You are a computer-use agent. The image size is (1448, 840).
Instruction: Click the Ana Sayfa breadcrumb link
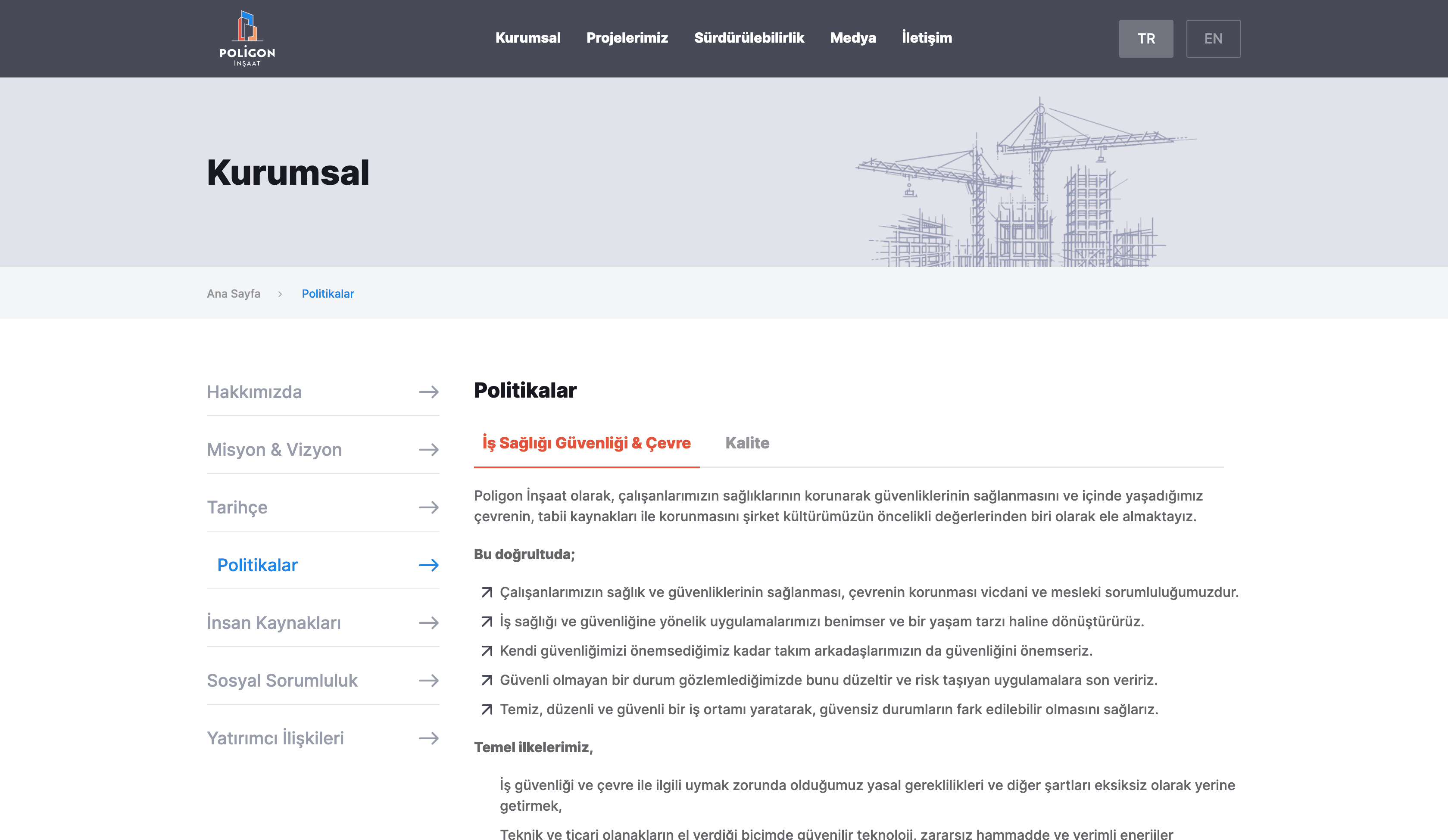point(233,294)
